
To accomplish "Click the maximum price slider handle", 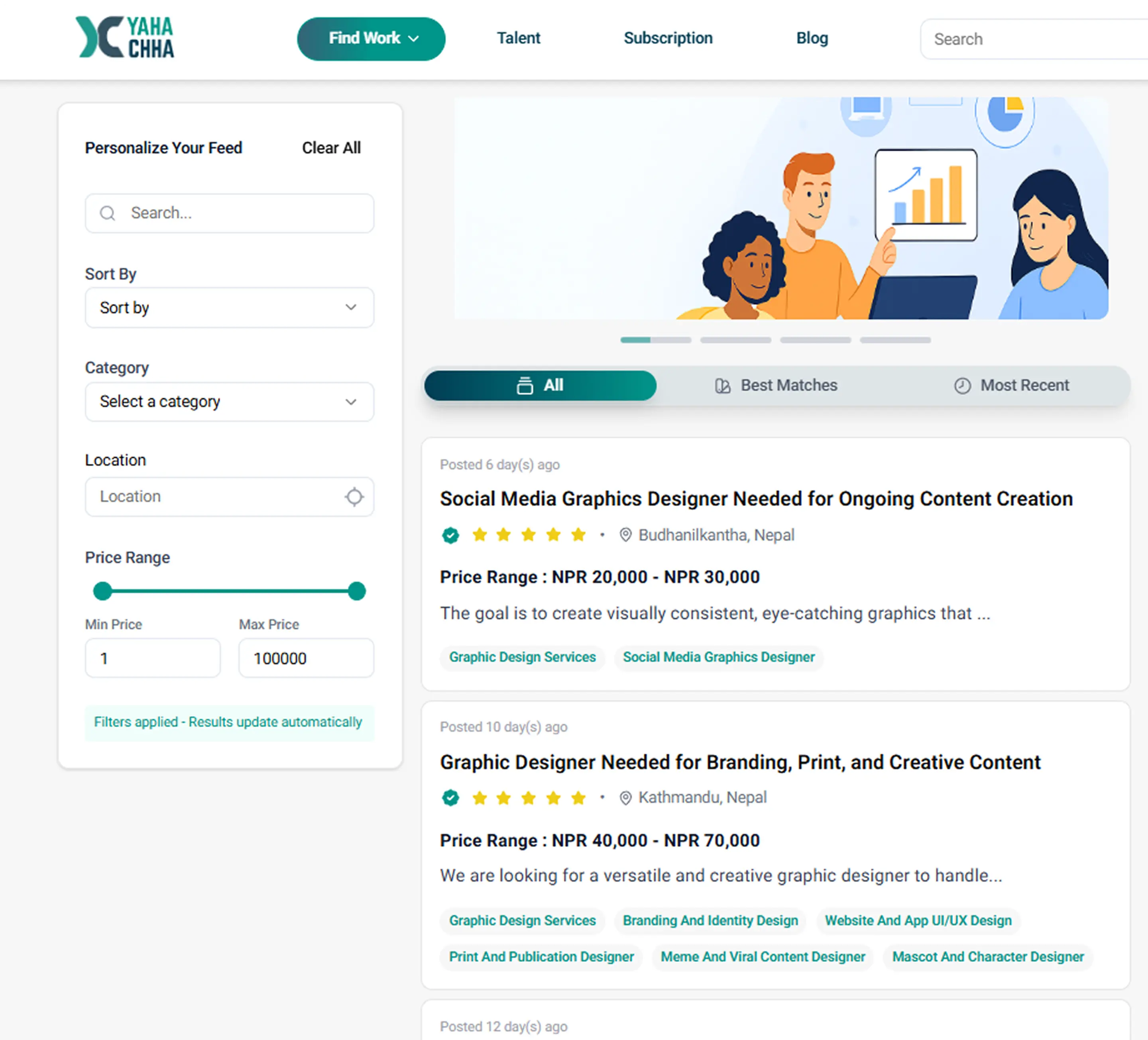I will (x=356, y=591).
